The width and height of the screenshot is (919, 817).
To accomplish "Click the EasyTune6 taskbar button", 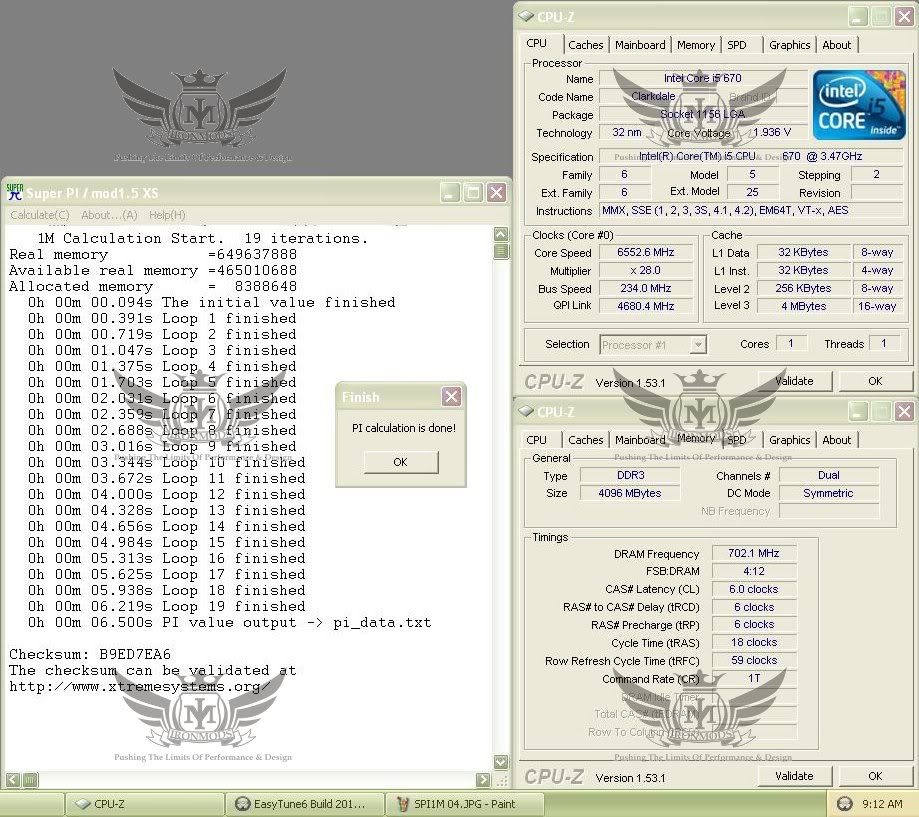I will [x=305, y=804].
